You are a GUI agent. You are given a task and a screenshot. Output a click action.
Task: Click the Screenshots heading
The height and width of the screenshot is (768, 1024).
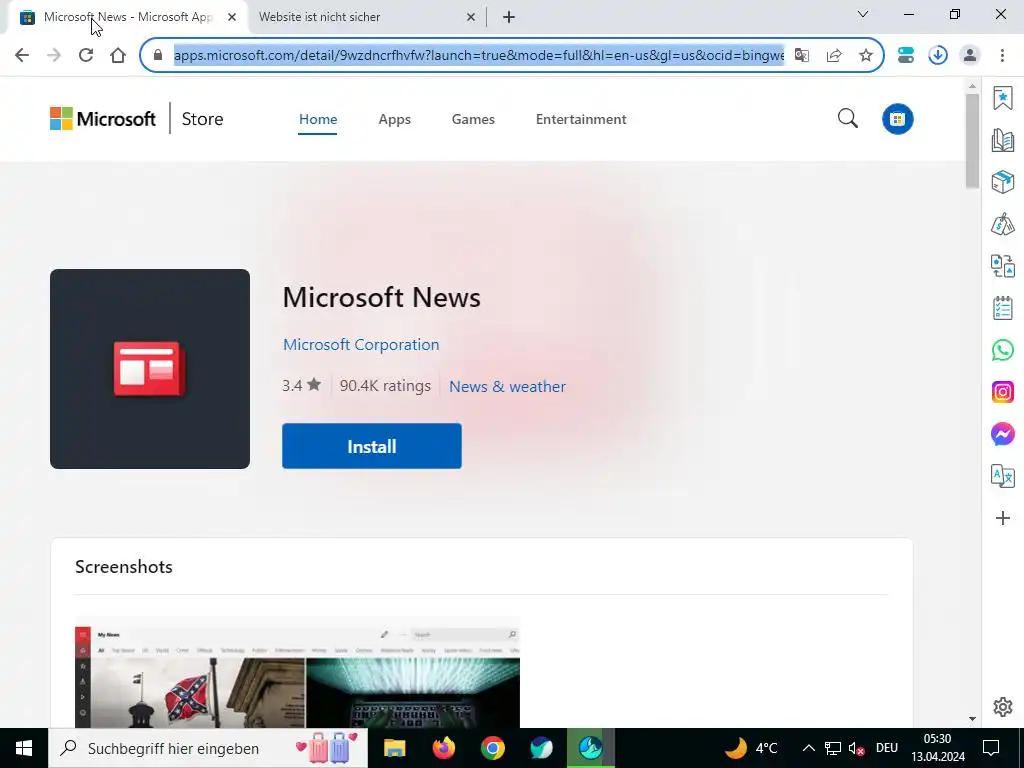click(x=123, y=567)
